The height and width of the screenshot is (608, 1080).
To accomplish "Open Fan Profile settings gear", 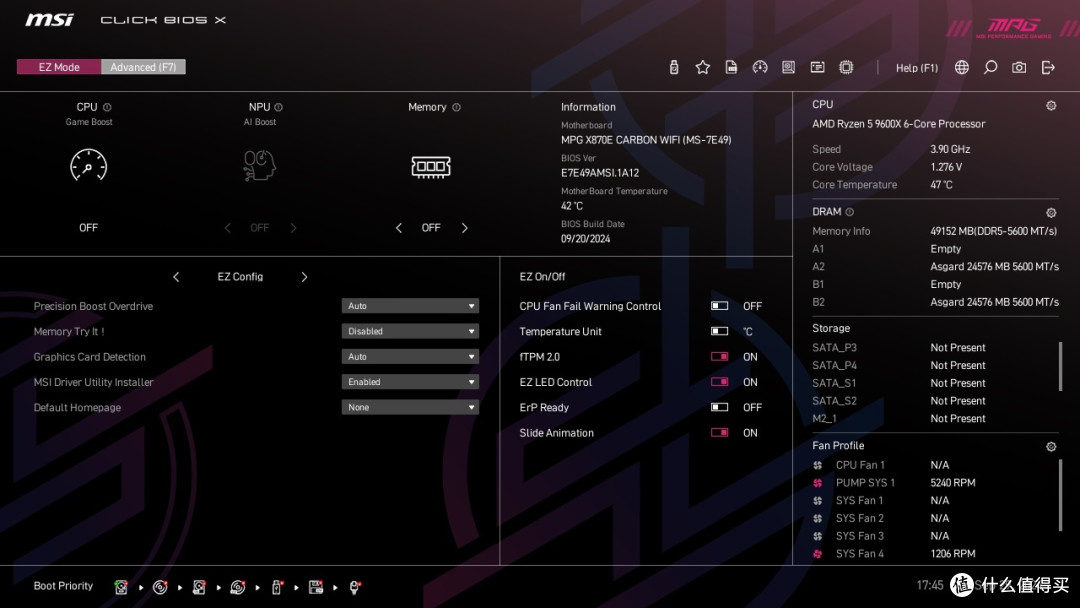I will point(1051,446).
